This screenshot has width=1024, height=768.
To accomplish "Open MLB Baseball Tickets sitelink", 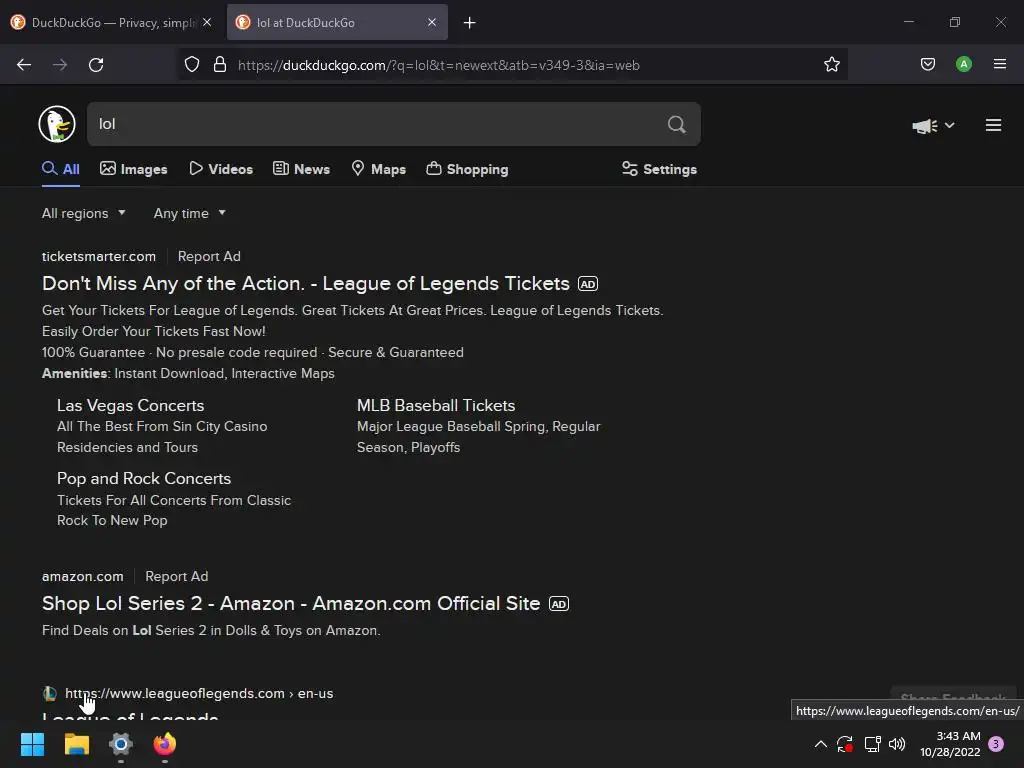I will pyautogui.click(x=436, y=406).
